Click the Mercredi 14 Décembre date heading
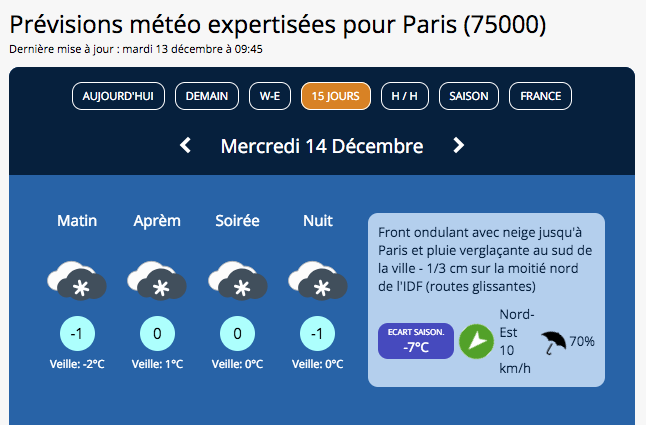The width and height of the screenshot is (646, 425). [x=322, y=146]
